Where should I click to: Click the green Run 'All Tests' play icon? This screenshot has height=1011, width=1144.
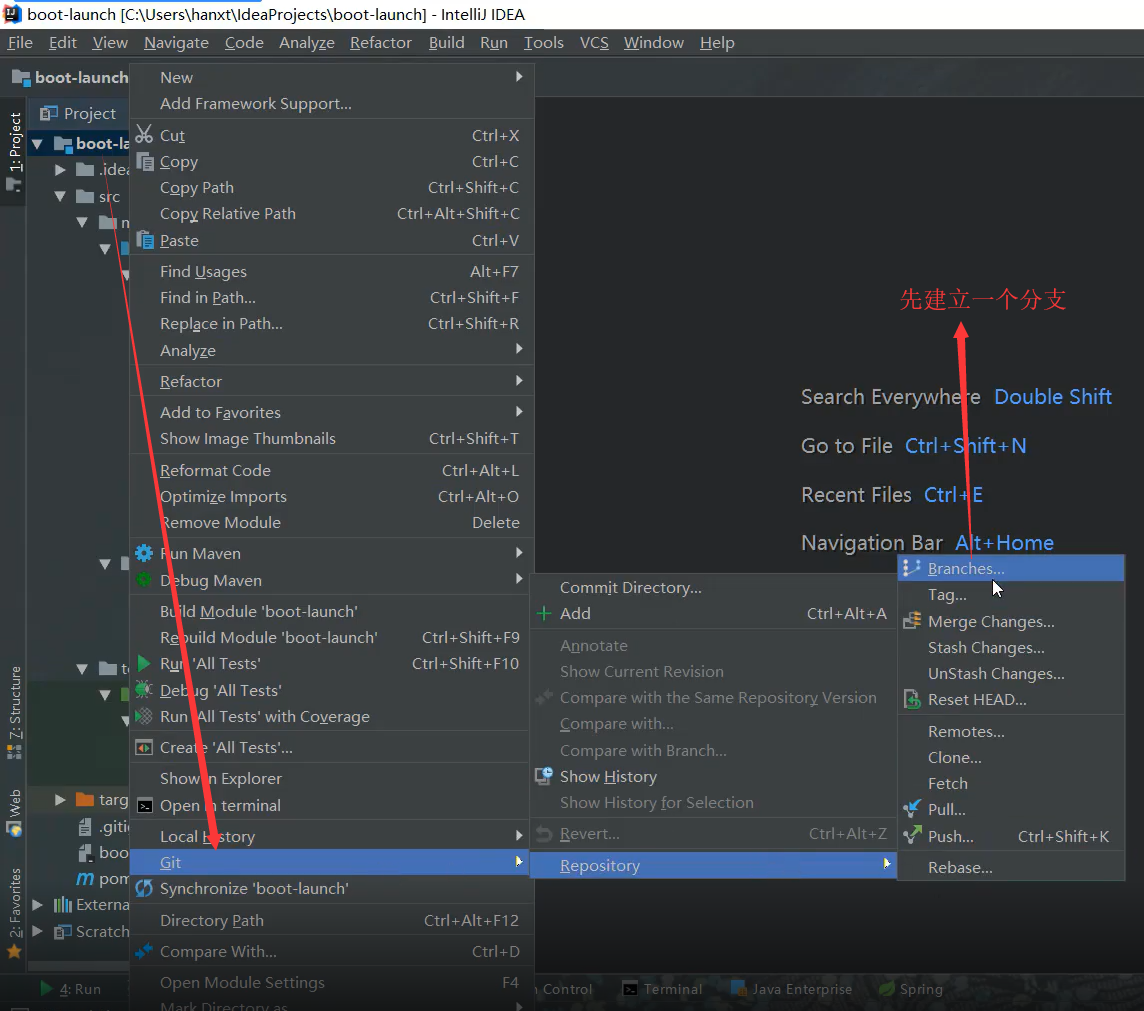click(144, 663)
